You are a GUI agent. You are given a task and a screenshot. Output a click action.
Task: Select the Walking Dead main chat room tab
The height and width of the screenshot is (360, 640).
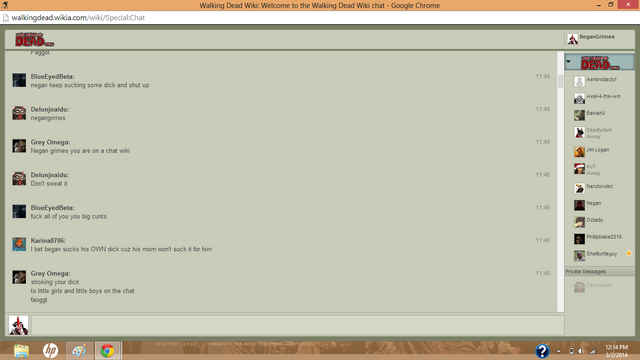600,62
